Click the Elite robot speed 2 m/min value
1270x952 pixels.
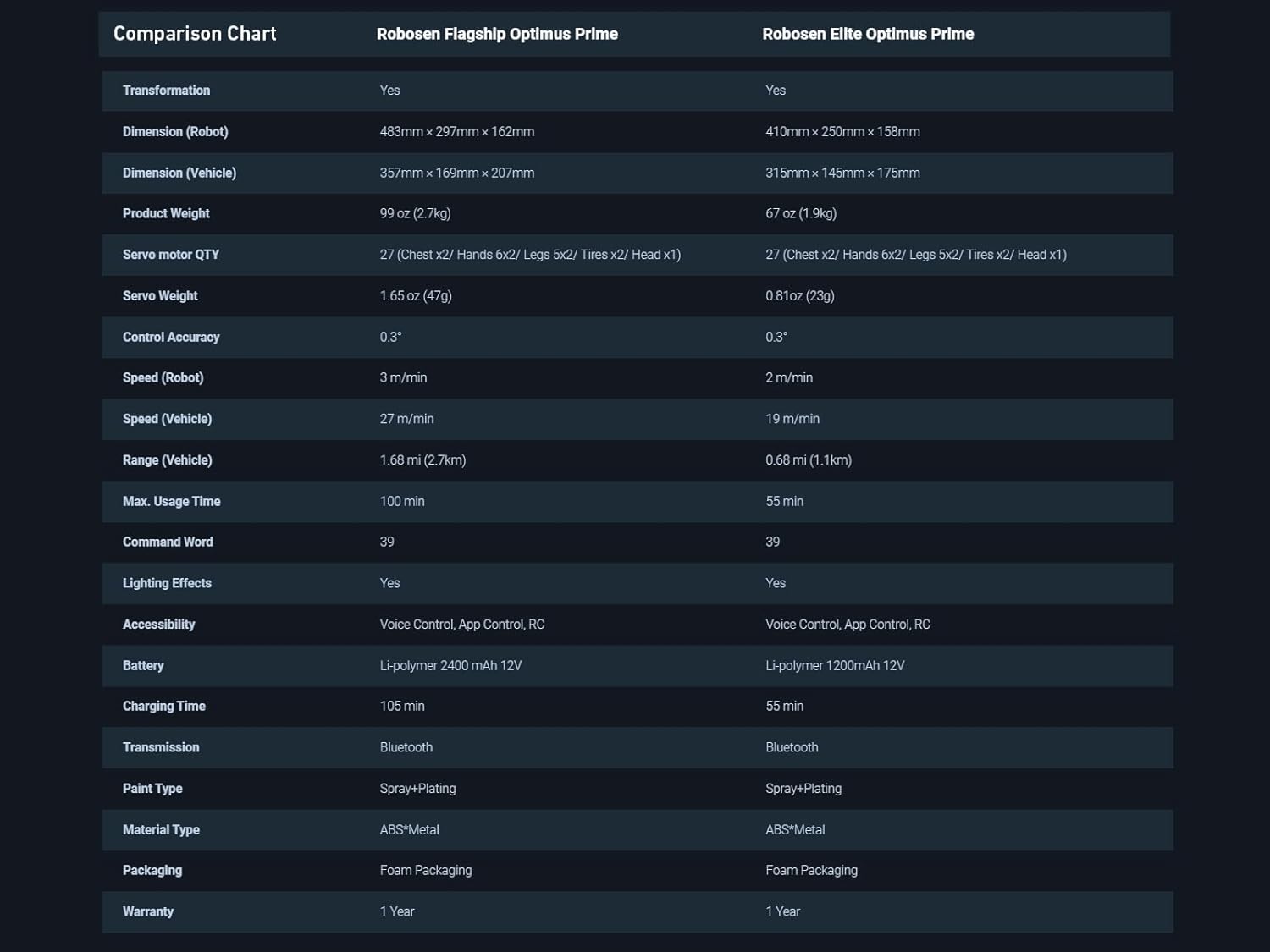[x=789, y=377]
